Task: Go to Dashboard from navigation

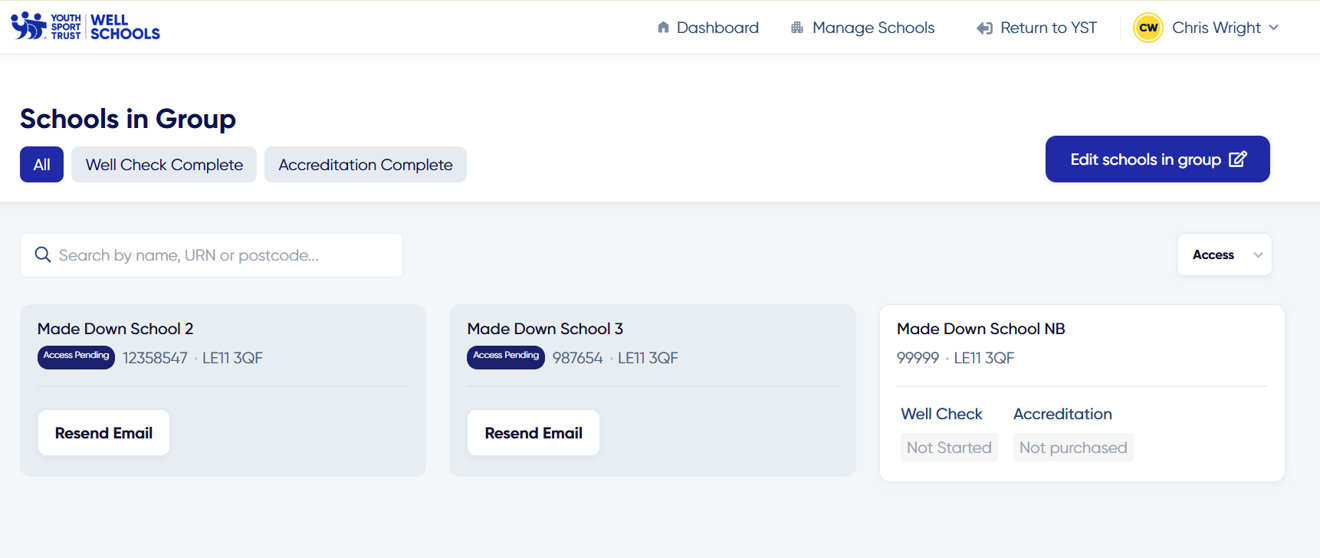Action: click(x=717, y=28)
